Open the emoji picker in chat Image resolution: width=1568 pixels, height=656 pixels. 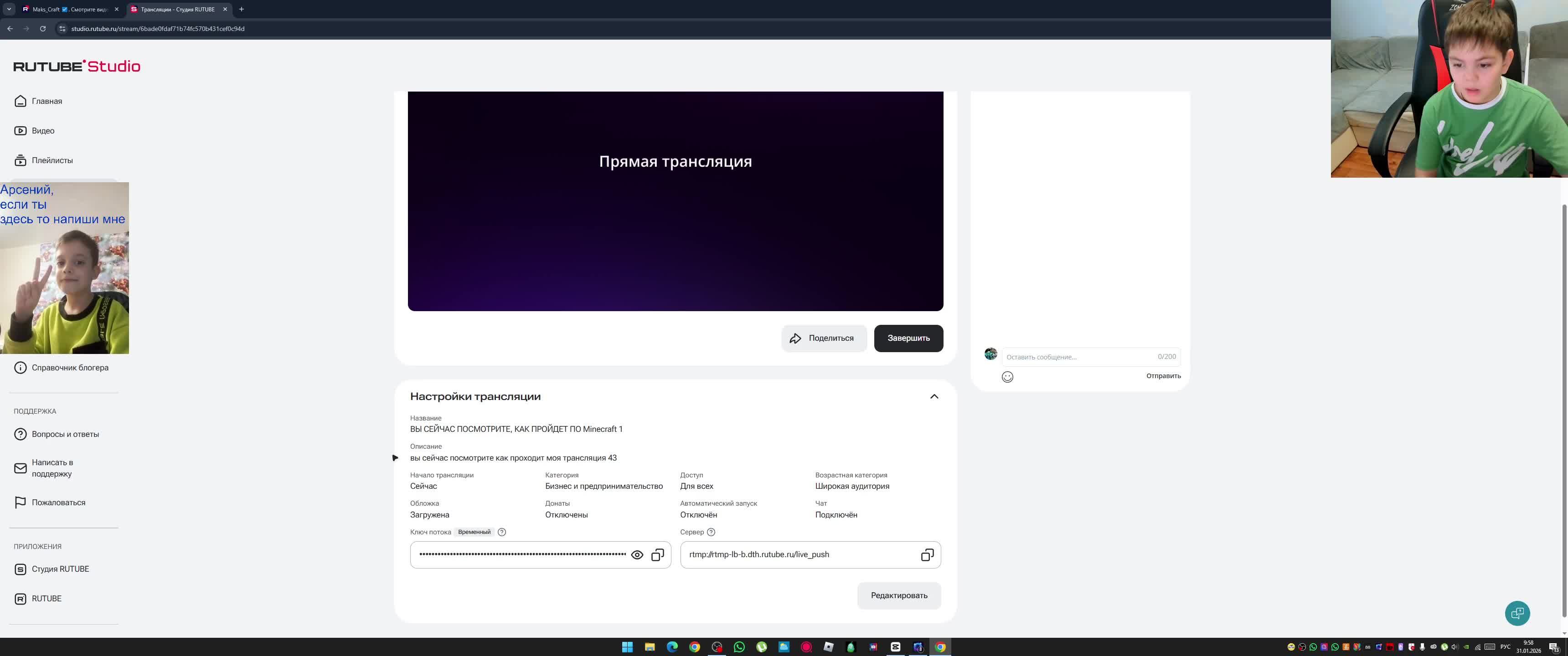pyautogui.click(x=1007, y=377)
